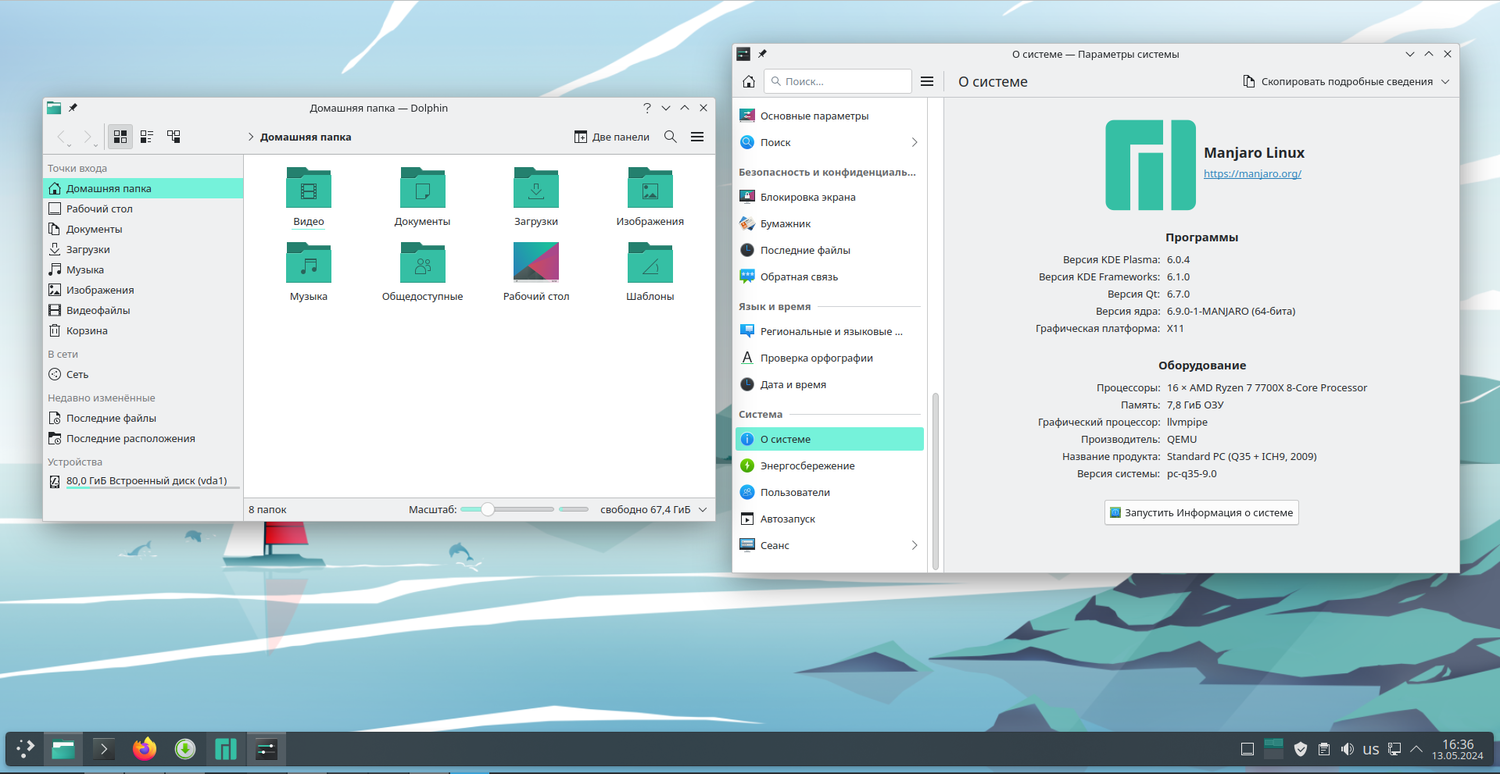
Task: Switch Dolphin to icons view mode
Action: [x=120, y=137]
